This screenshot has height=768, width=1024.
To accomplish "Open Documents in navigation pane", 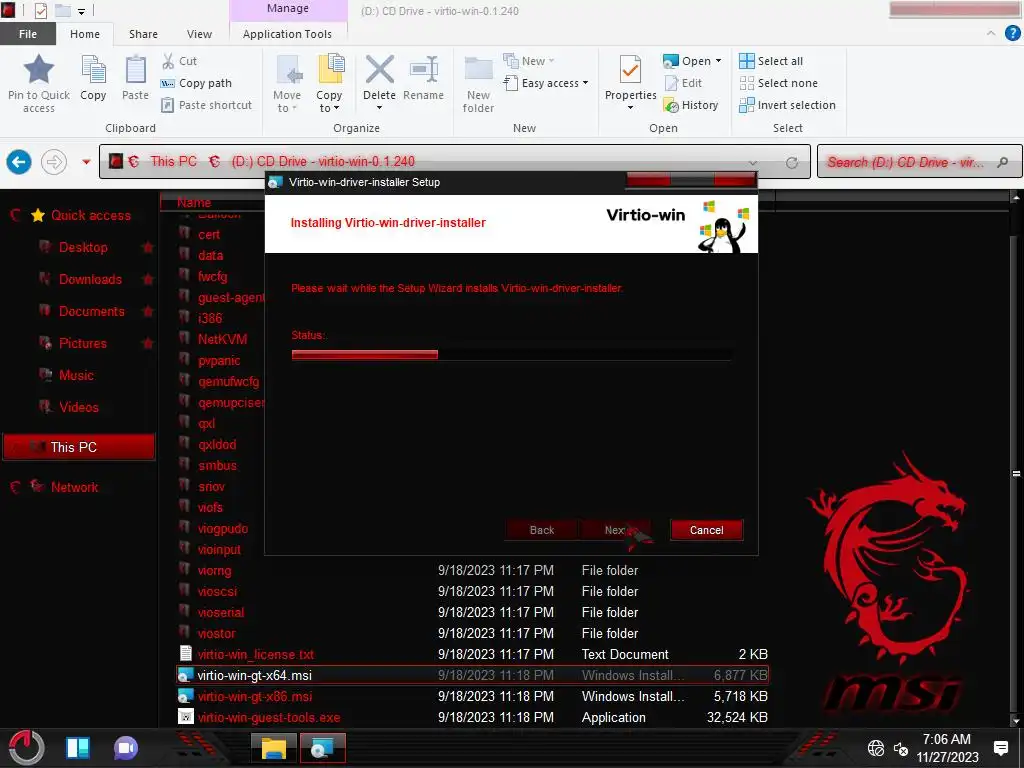I will click(x=91, y=312).
